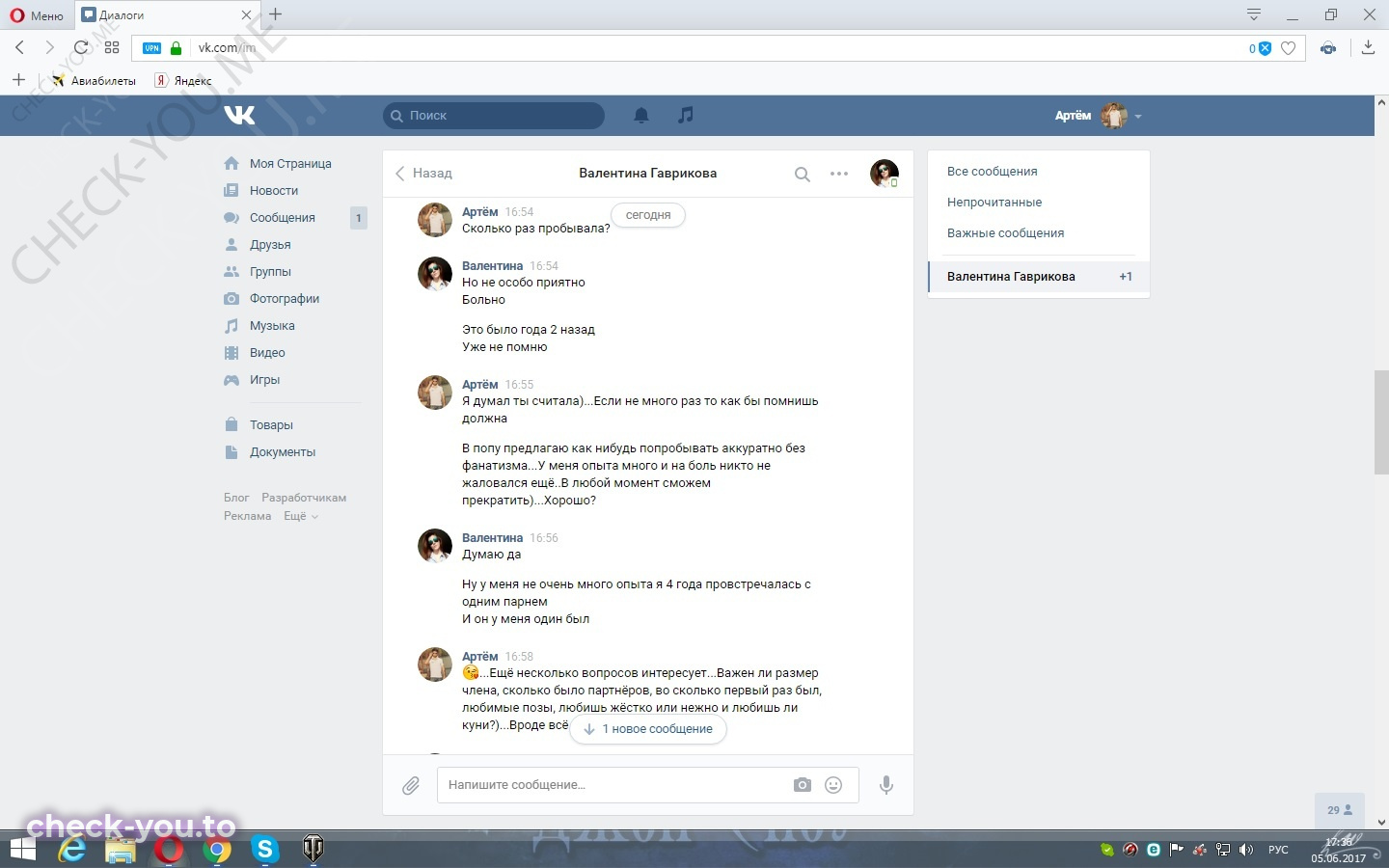Click the Разработчикам footer link
This screenshot has height=868, width=1389.
click(x=304, y=498)
